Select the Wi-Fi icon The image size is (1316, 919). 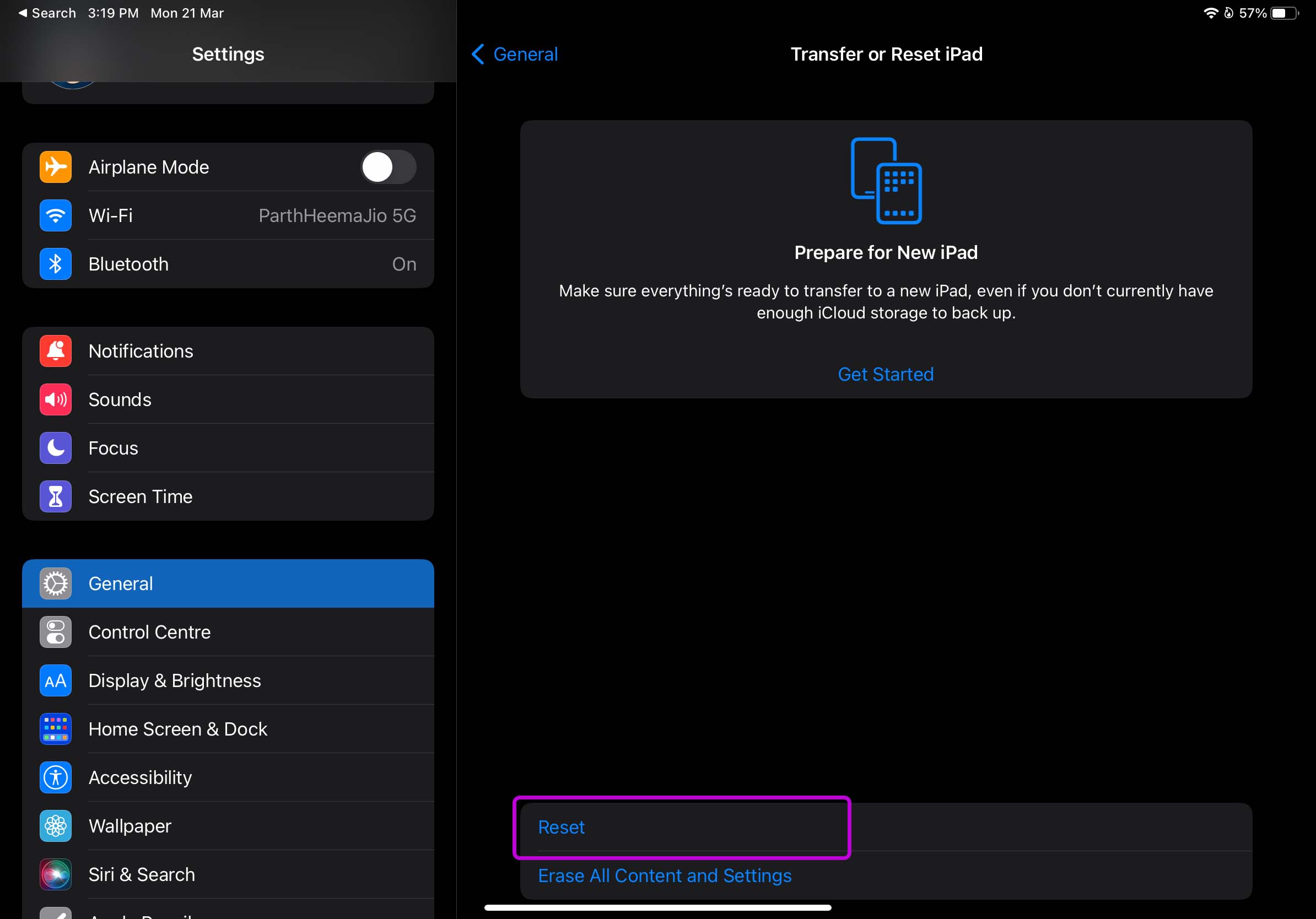click(55, 215)
